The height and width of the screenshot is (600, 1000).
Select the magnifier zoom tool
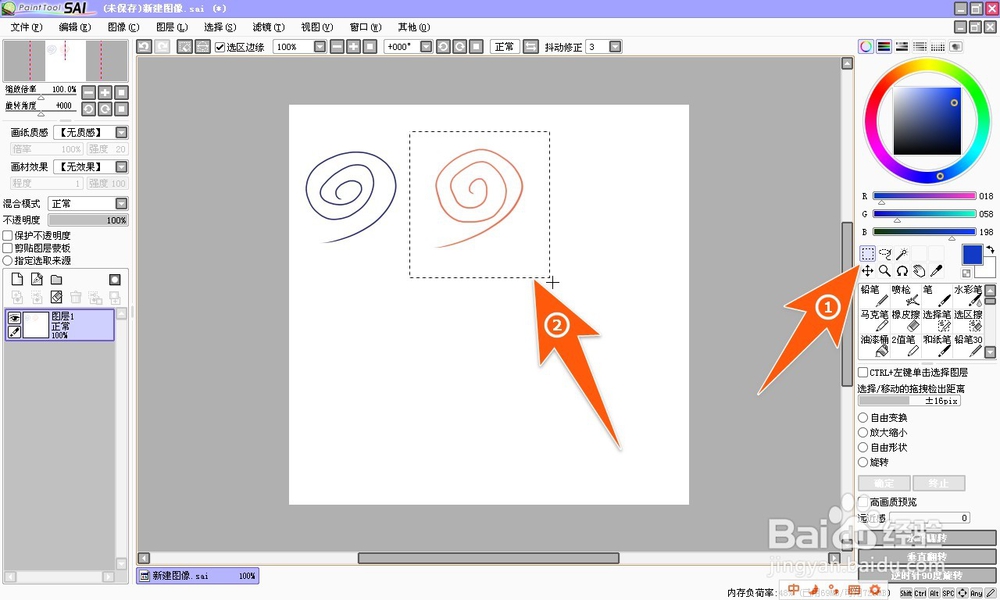point(885,271)
